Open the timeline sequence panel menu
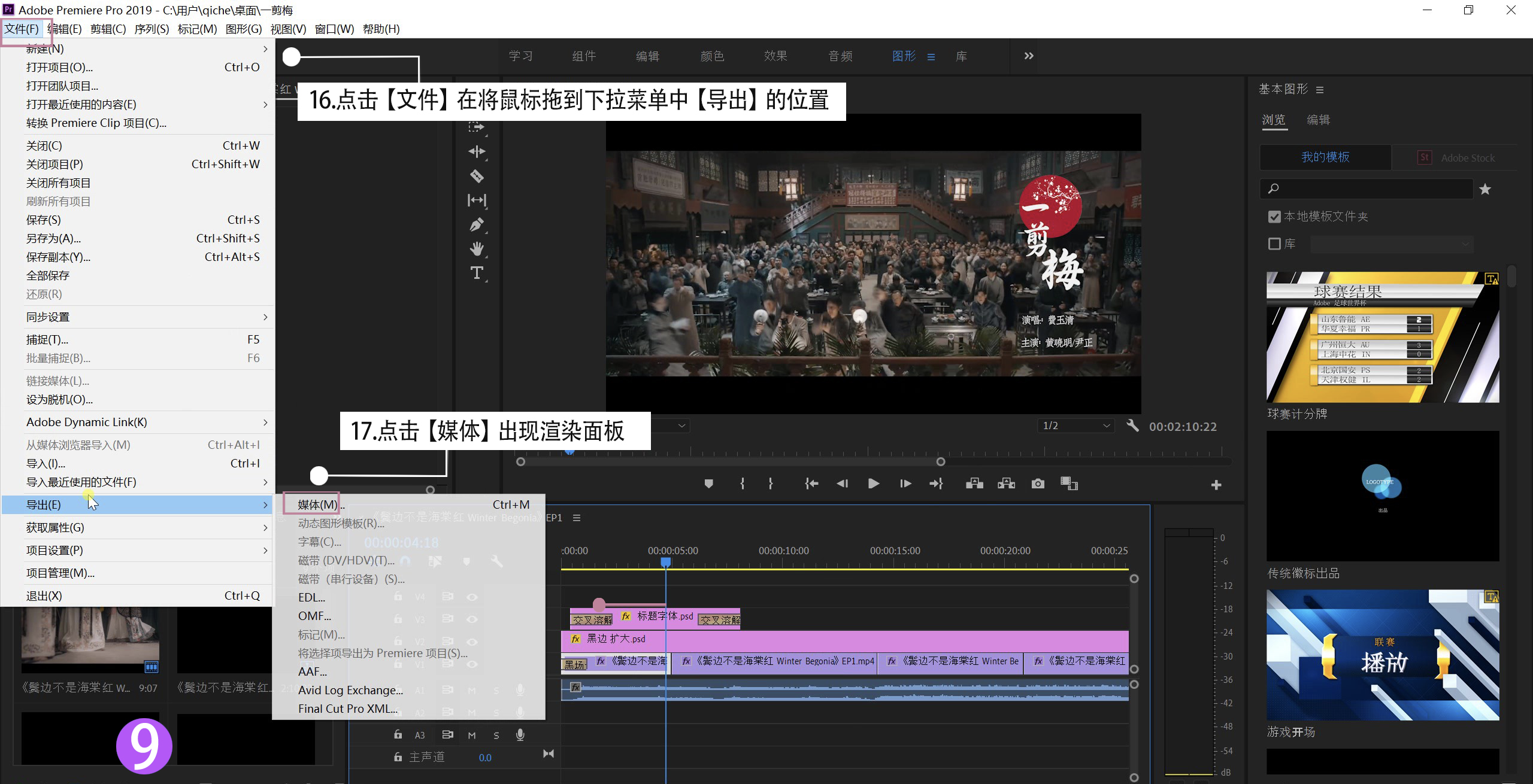The width and height of the screenshot is (1533, 784). tap(577, 518)
